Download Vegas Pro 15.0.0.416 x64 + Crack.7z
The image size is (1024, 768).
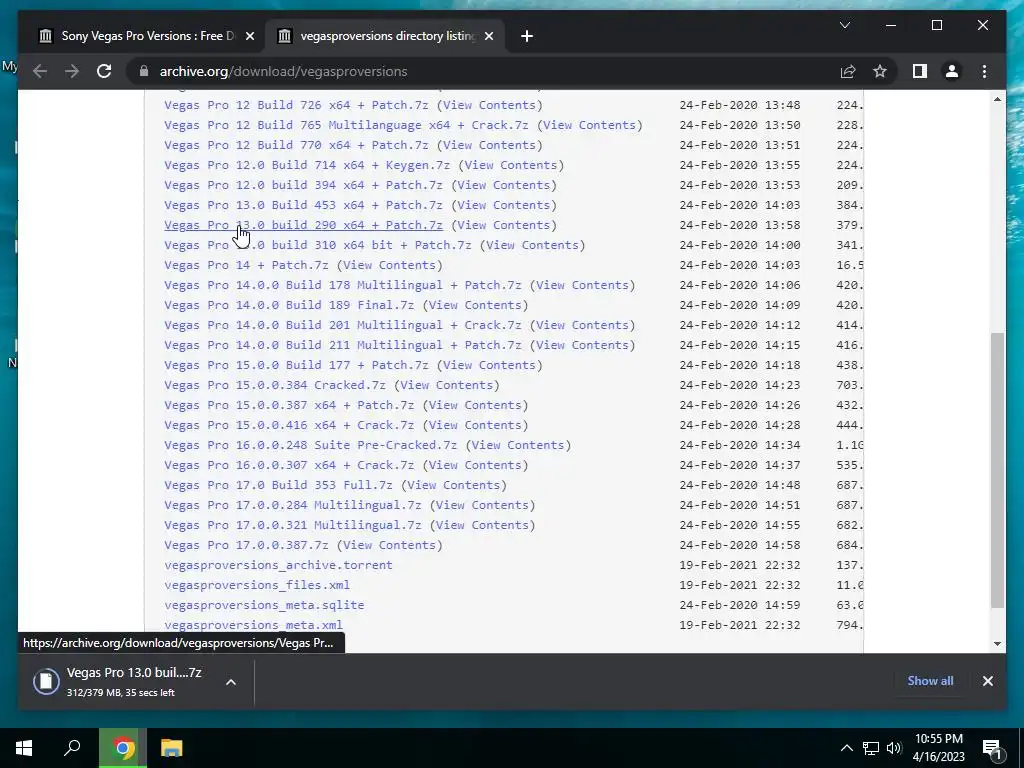pyautogui.click(x=289, y=425)
